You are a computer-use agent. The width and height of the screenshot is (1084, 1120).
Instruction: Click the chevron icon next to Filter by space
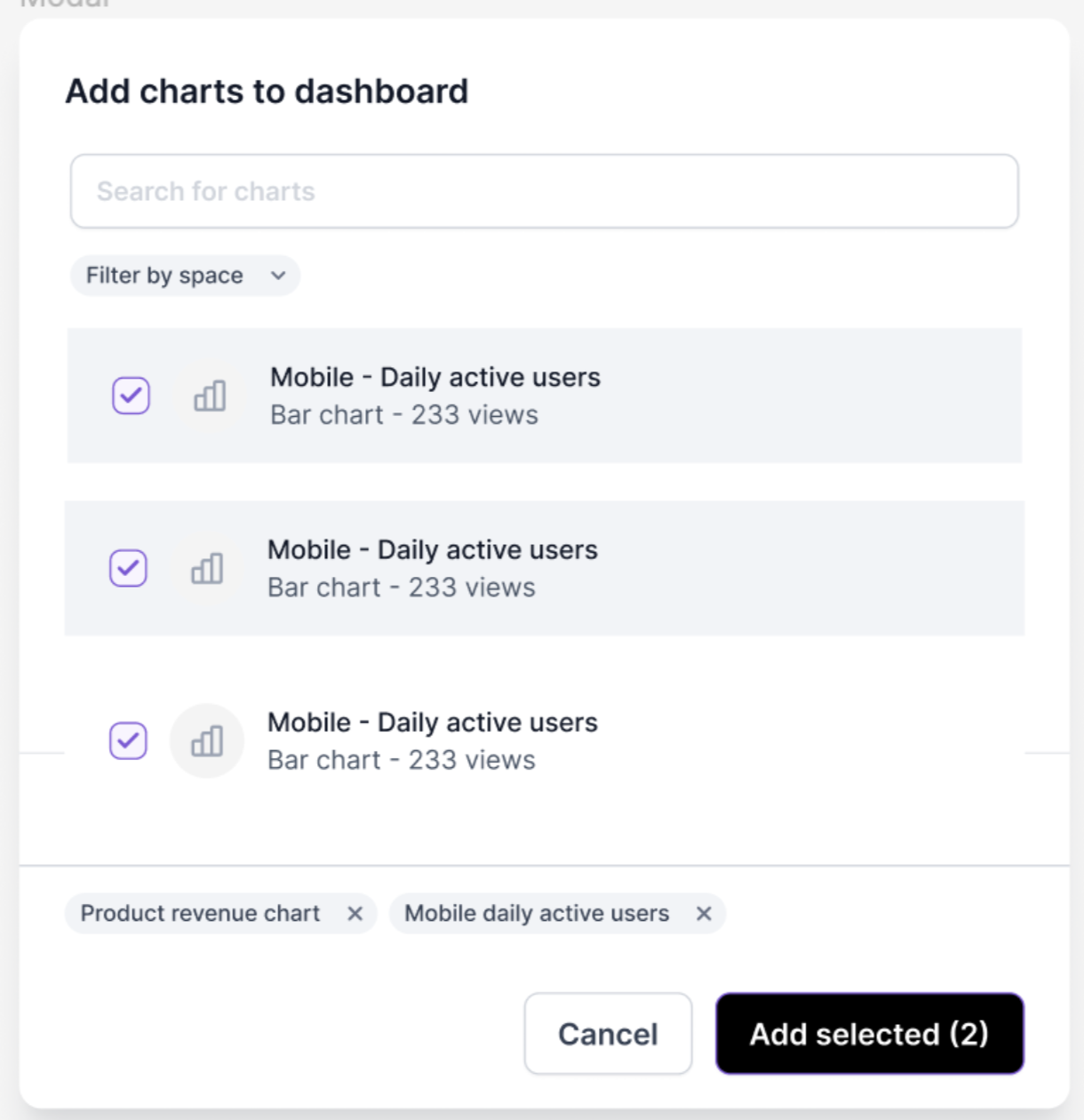click(276, 276)
